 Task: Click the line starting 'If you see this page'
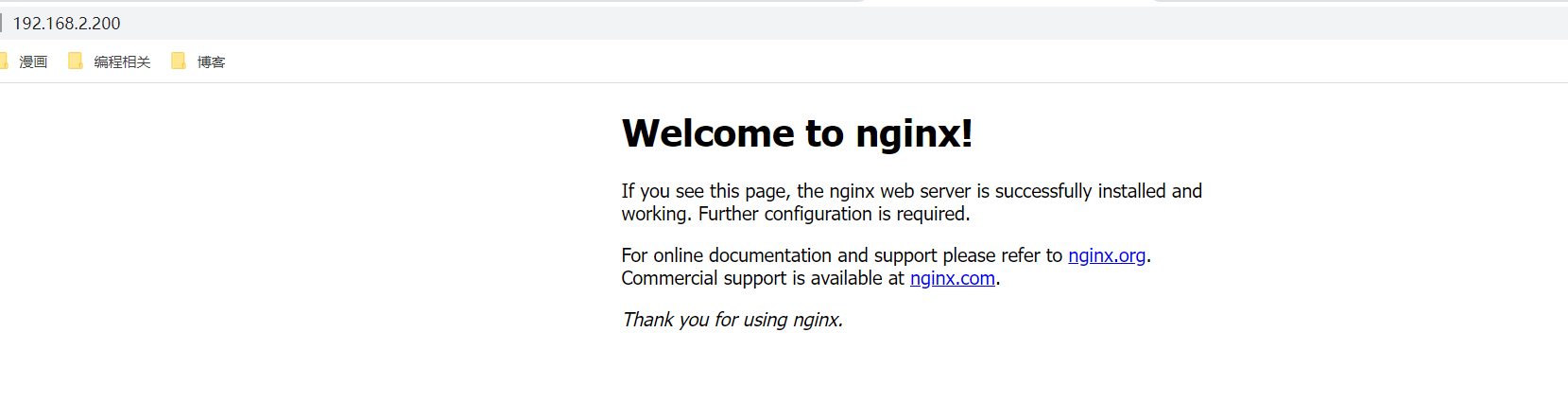pos(912,191)
